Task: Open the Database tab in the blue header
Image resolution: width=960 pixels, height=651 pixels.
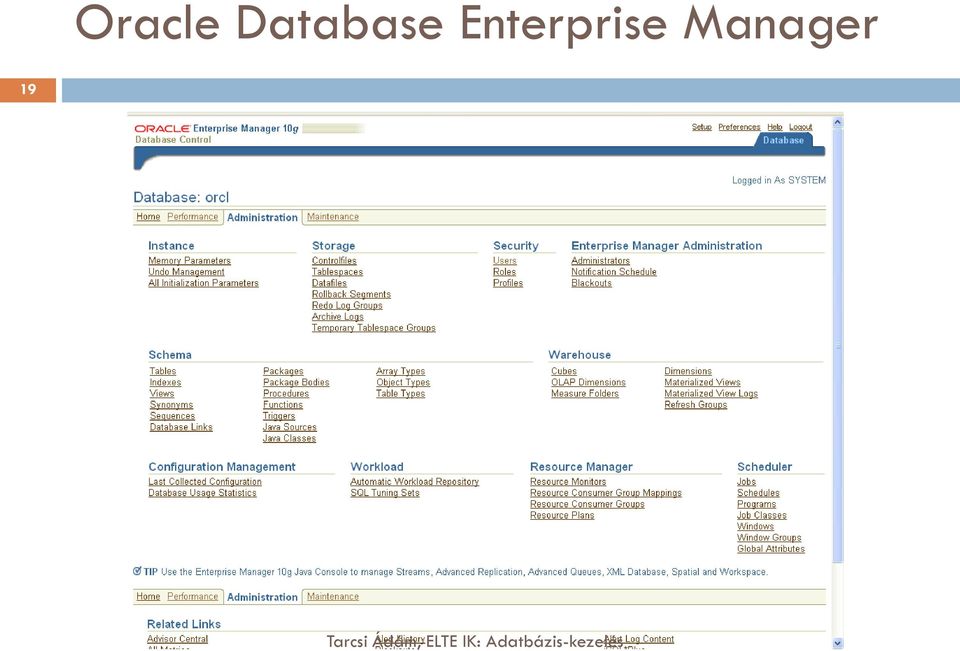Action: tap(783, 140)
